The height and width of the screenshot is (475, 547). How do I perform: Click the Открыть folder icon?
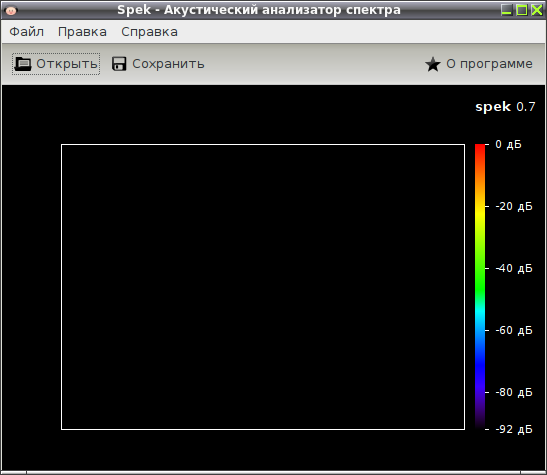pos(23,64)
